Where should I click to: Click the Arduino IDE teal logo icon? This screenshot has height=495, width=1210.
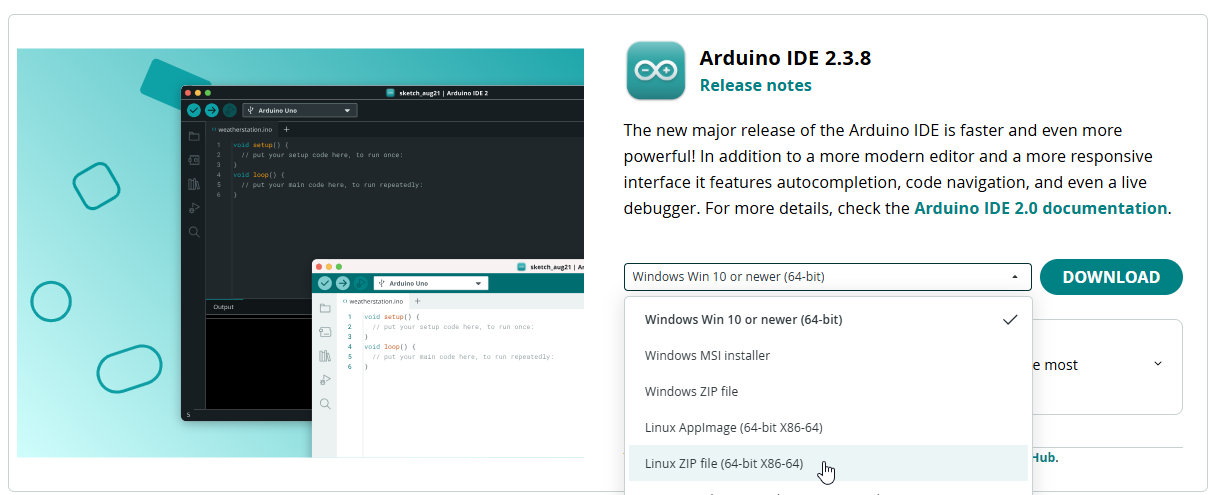click(x=656, y=70)
